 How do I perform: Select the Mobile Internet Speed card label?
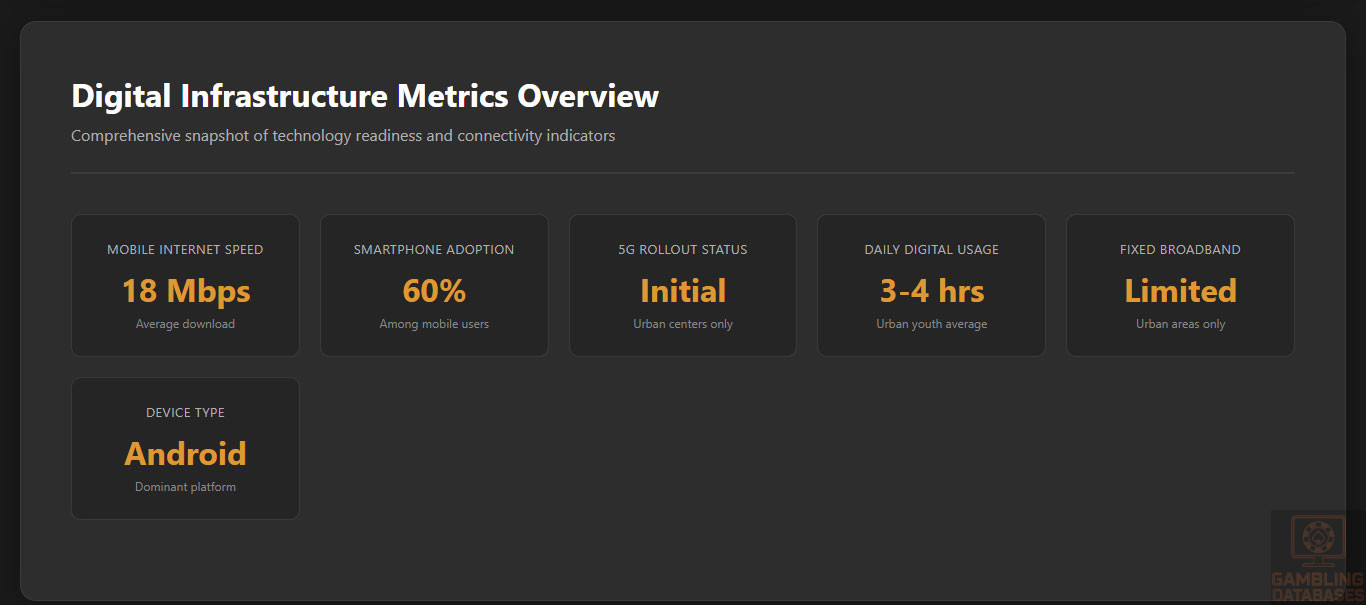click(185, 249)
